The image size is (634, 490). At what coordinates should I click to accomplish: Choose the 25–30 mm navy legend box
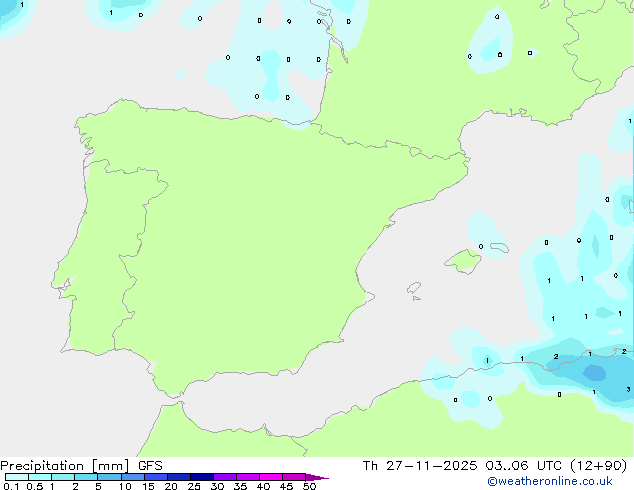(x=202, y=477)
